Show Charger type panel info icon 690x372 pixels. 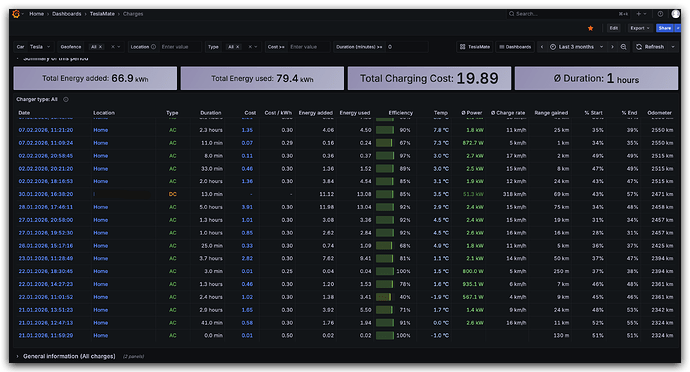(x=66, y=99)
